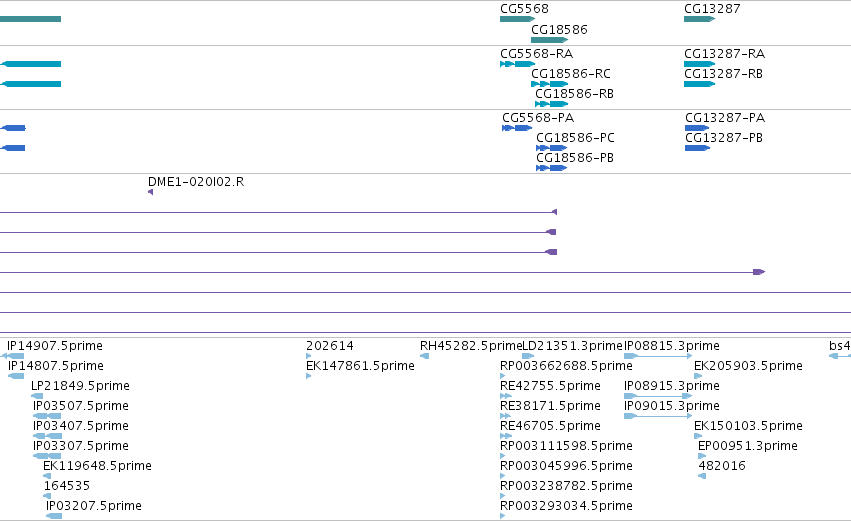Click transcript CG5568-RA
851x521 pixels.
pos(517,64)
